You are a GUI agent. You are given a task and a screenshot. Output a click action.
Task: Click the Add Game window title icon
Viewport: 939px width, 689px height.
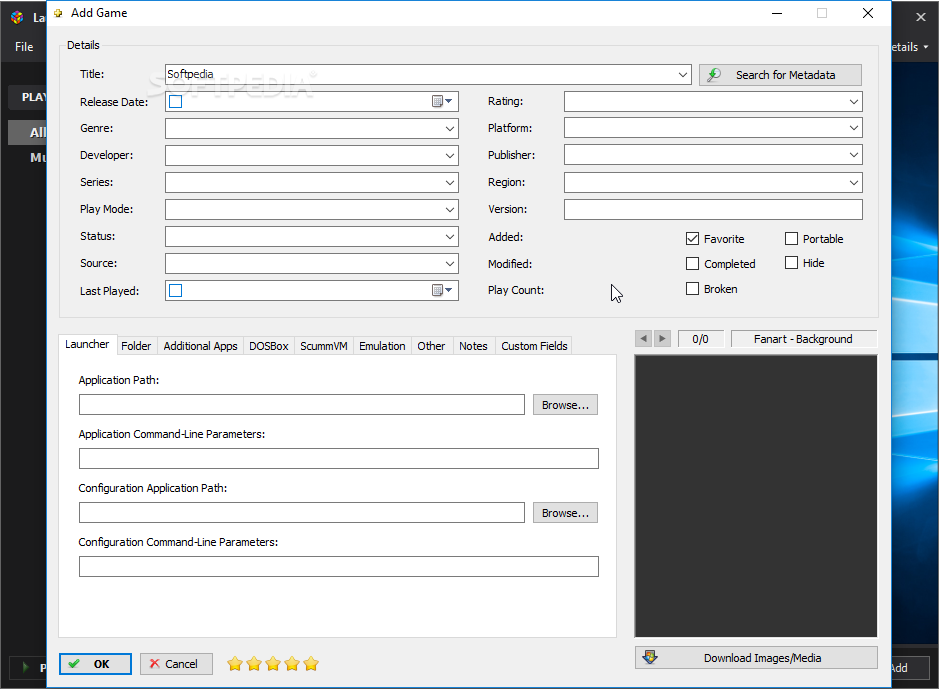point(58,13)
